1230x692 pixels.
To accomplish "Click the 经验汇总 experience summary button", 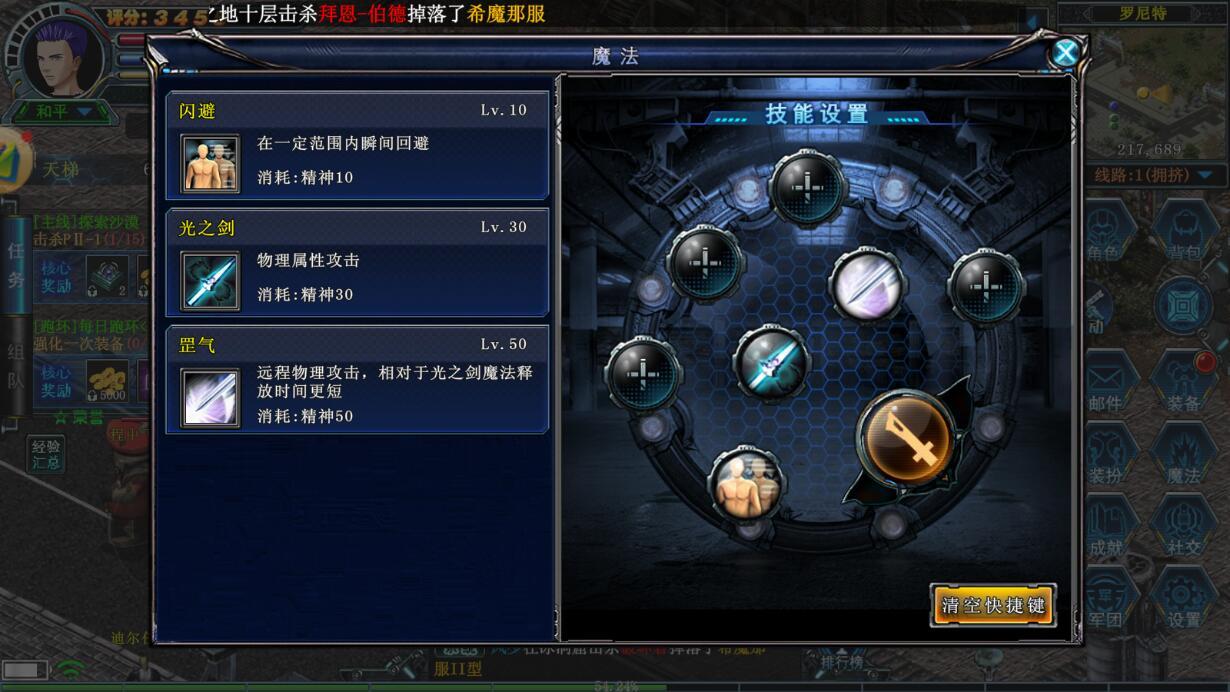I will pos(46,455).
